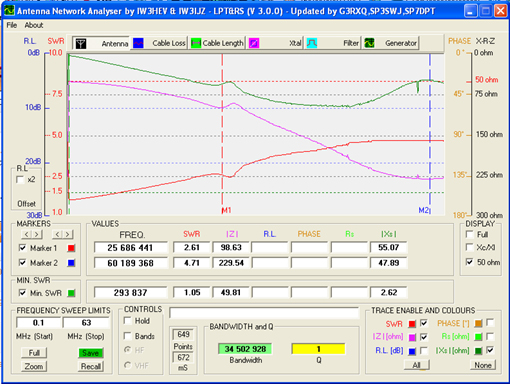This screenshot has height=384, width=510.
Task: Select the VHF radio button
Action: pos(127,365)
